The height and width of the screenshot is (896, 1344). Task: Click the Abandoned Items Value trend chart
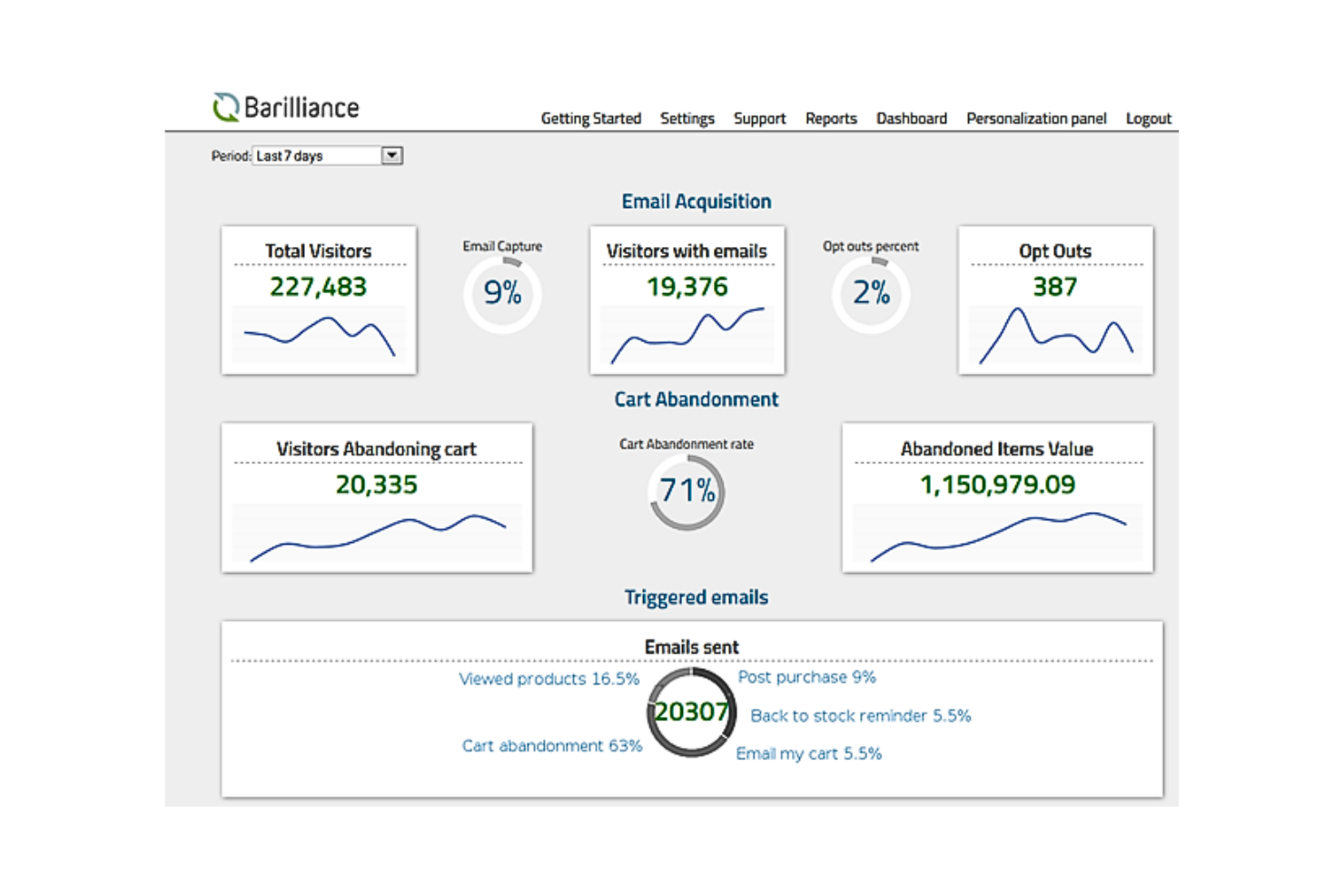click(x=996, y=534)
